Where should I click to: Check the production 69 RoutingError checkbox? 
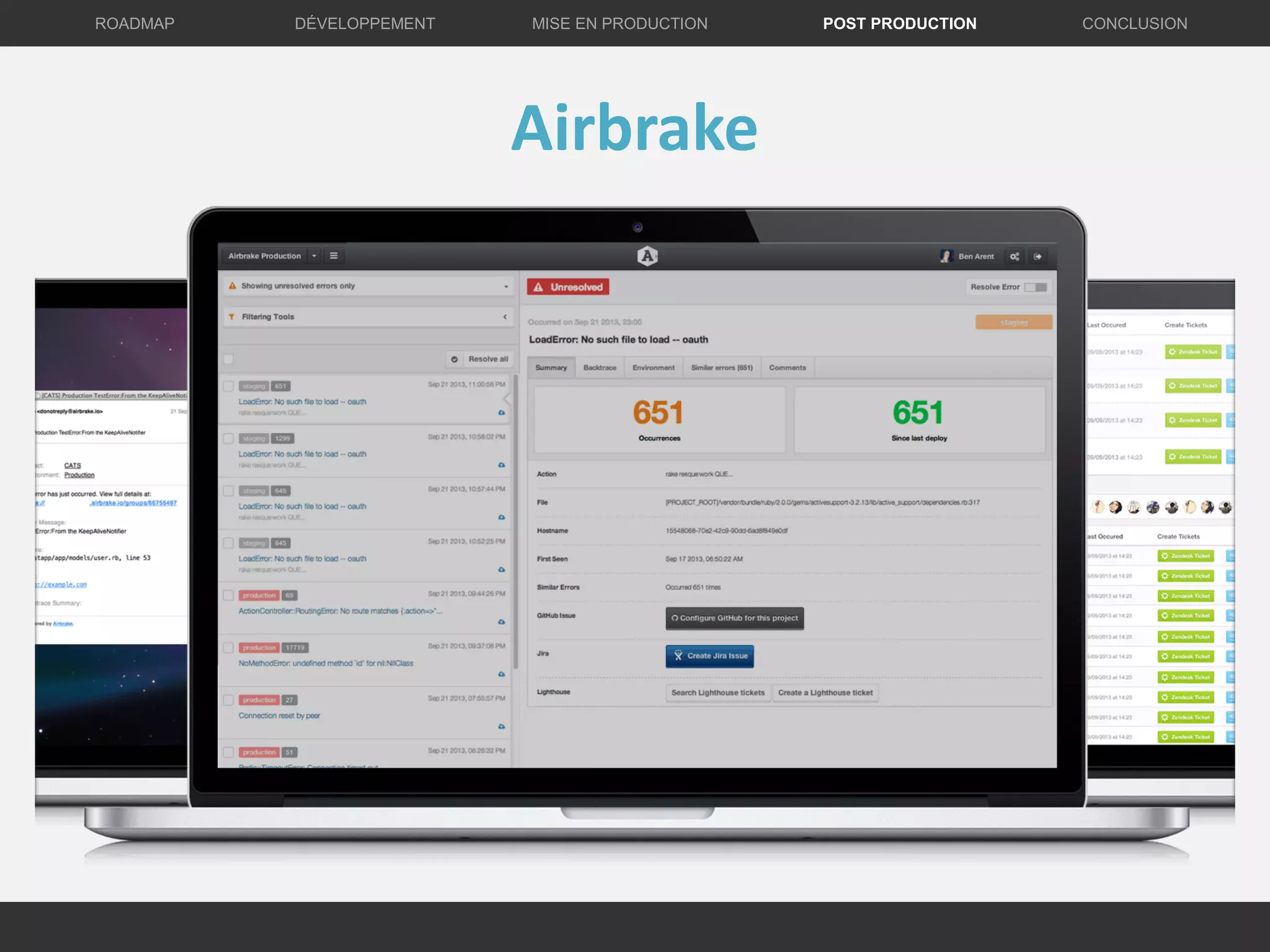(228, 595)
